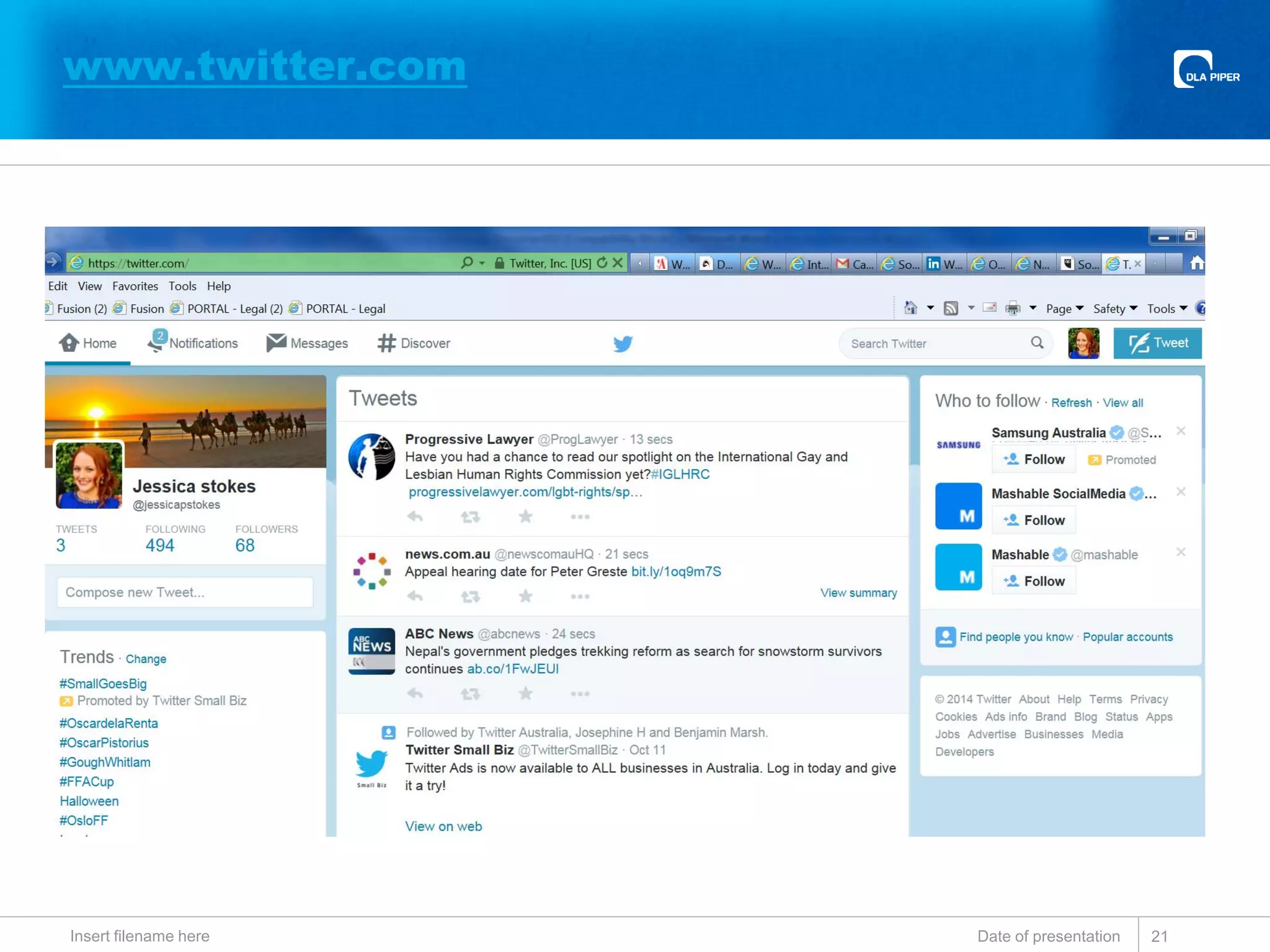This screenshot has height=952, width=1270.
Task: Click the FOLLOWERS count 68
Action: 245,545
